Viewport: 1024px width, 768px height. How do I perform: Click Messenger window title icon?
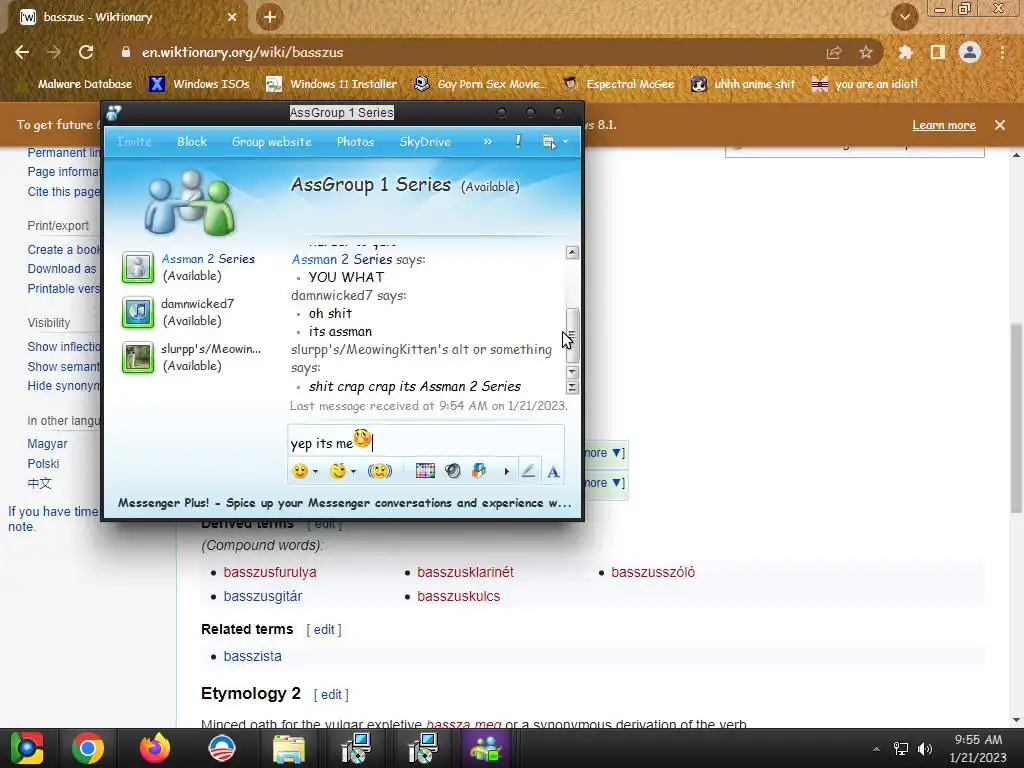coord(114,113)
